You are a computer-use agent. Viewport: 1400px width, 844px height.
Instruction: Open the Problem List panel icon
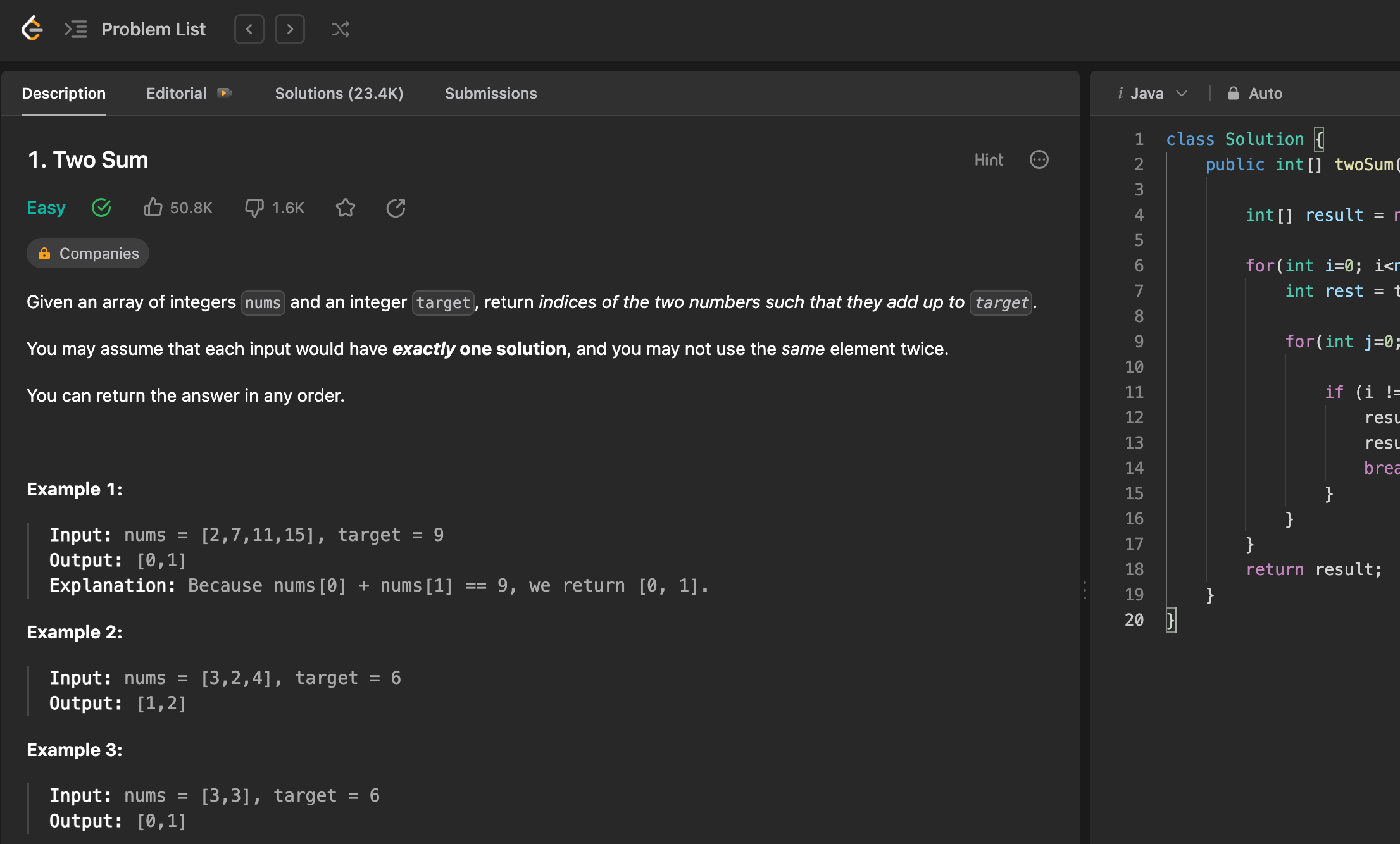click(x=76, y=29)
